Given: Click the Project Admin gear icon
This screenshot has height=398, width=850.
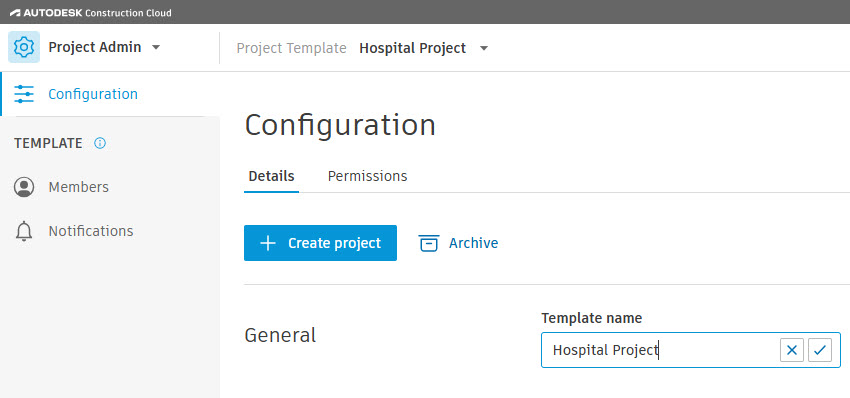Looking at the screenshot, I should pyautogui.click(x=24, y=47).
